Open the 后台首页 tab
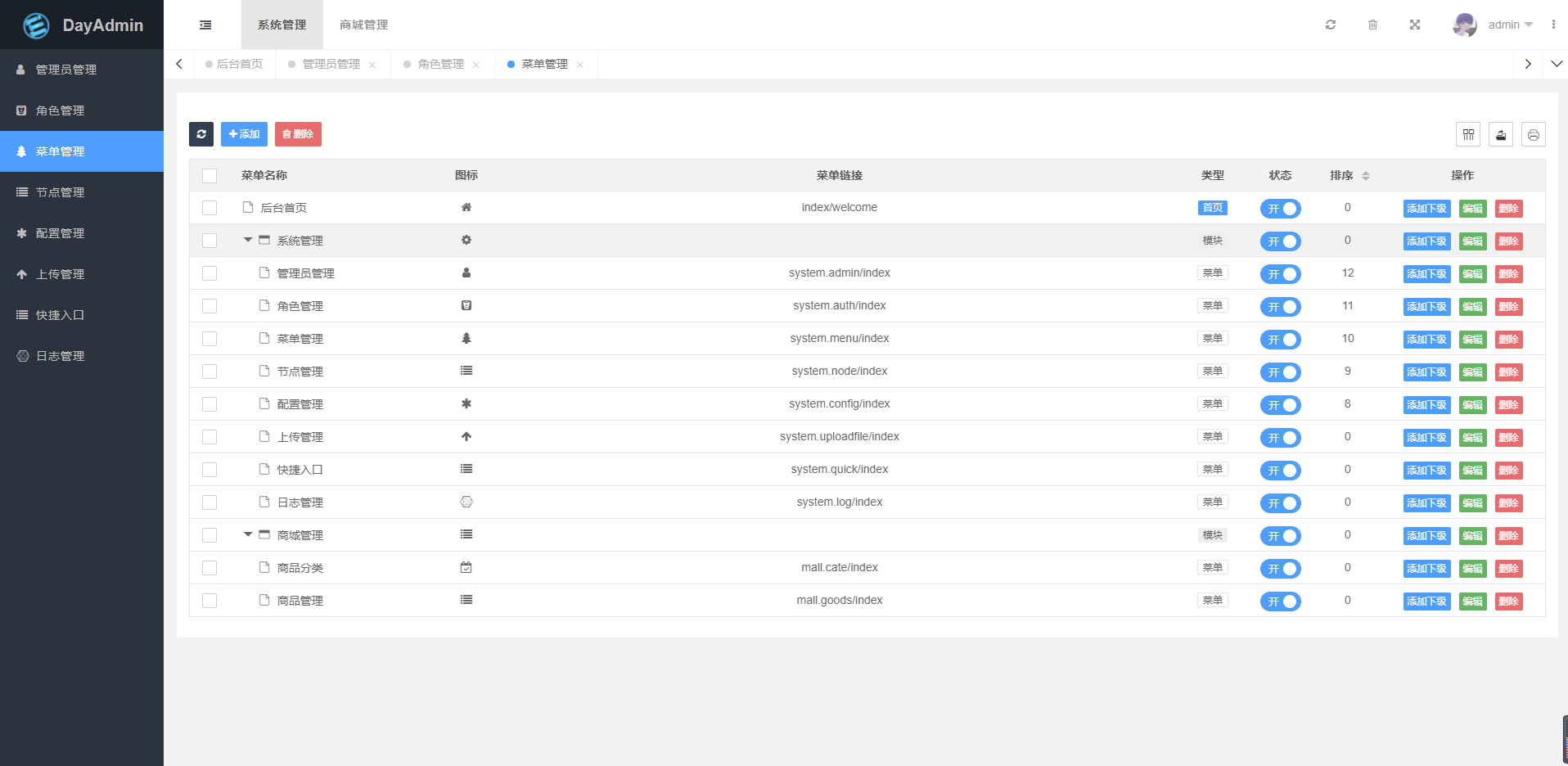This screenshot has height=766, width=1568. click(234, 64)
